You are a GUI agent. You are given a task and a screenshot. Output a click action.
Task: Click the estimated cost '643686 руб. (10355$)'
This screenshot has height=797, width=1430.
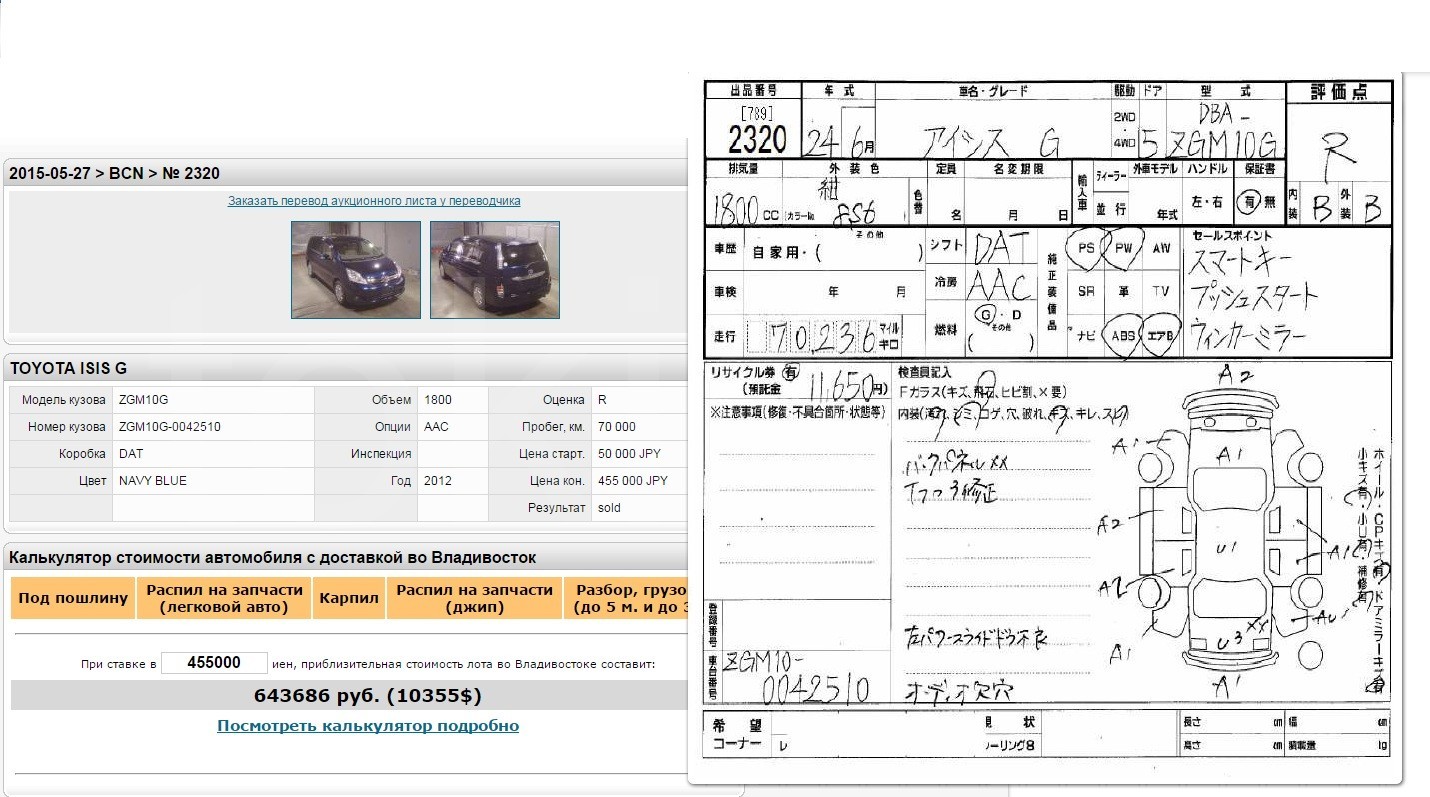(368, 695)
